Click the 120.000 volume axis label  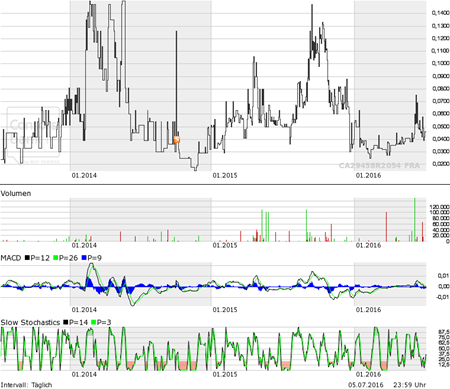(440, 207)
